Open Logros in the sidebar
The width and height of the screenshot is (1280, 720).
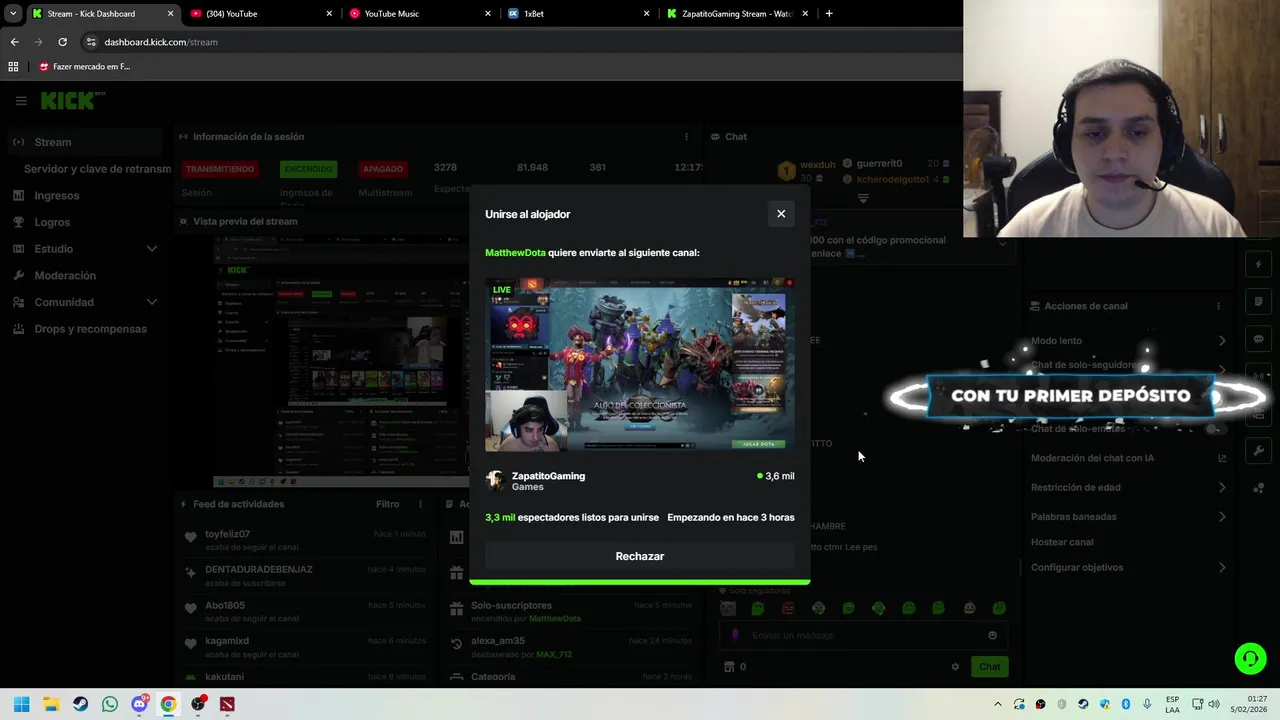click(x=52, y=222)
